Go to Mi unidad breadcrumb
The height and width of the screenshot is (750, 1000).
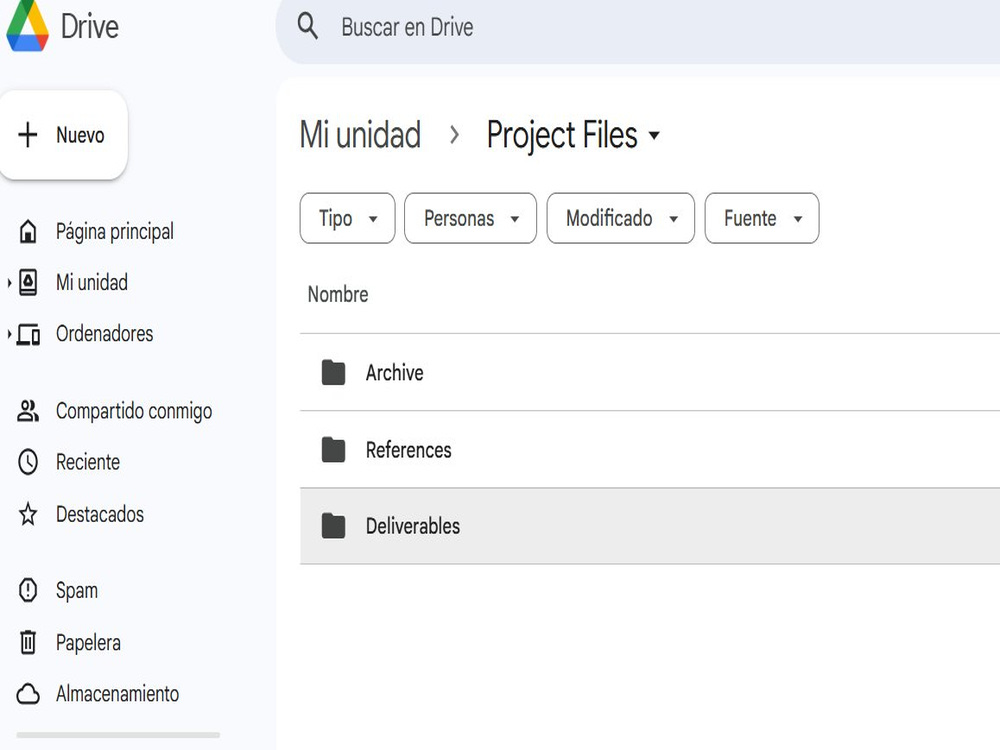tap(360, 135)
